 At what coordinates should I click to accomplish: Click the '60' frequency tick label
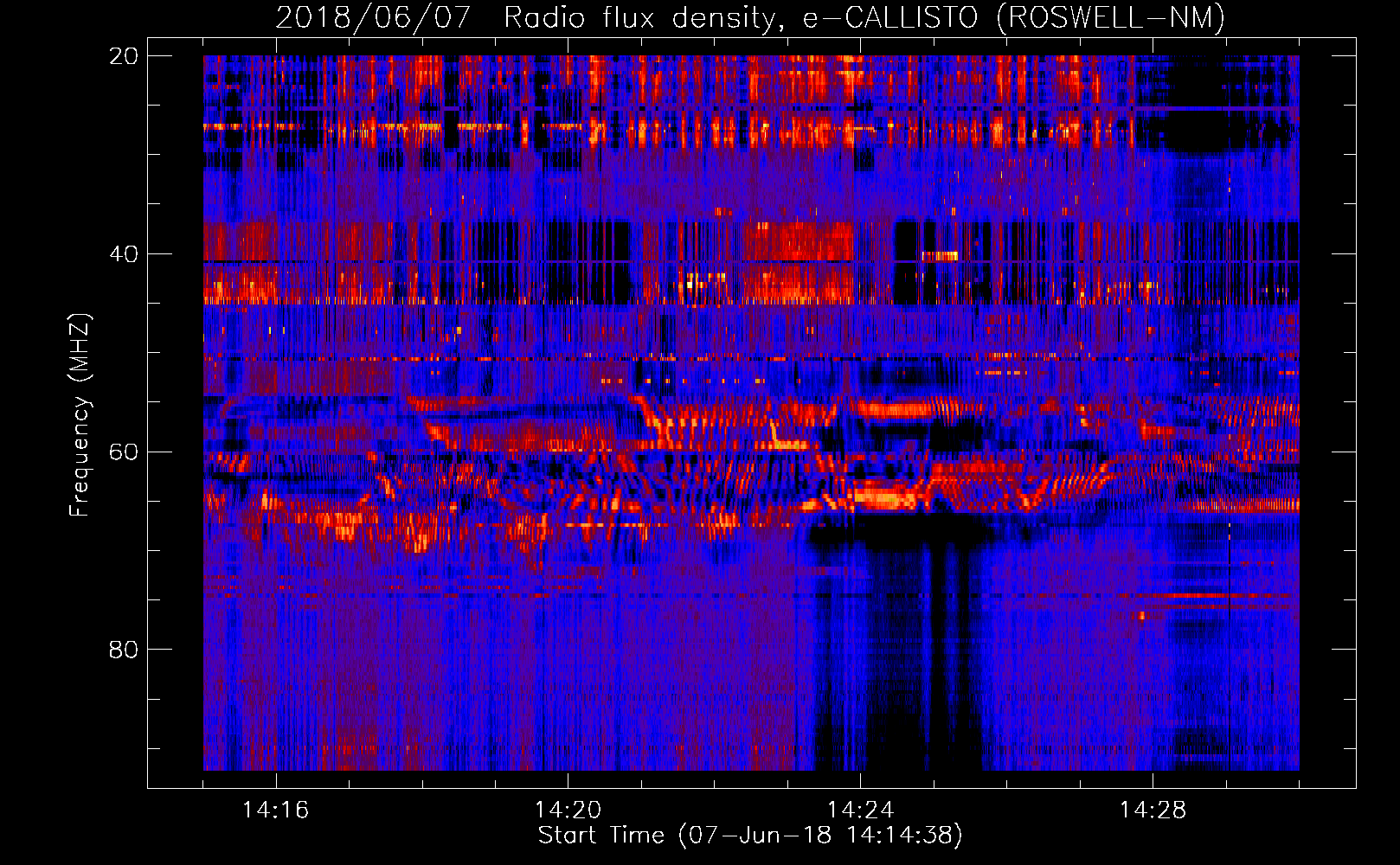[x=124, y=452]
